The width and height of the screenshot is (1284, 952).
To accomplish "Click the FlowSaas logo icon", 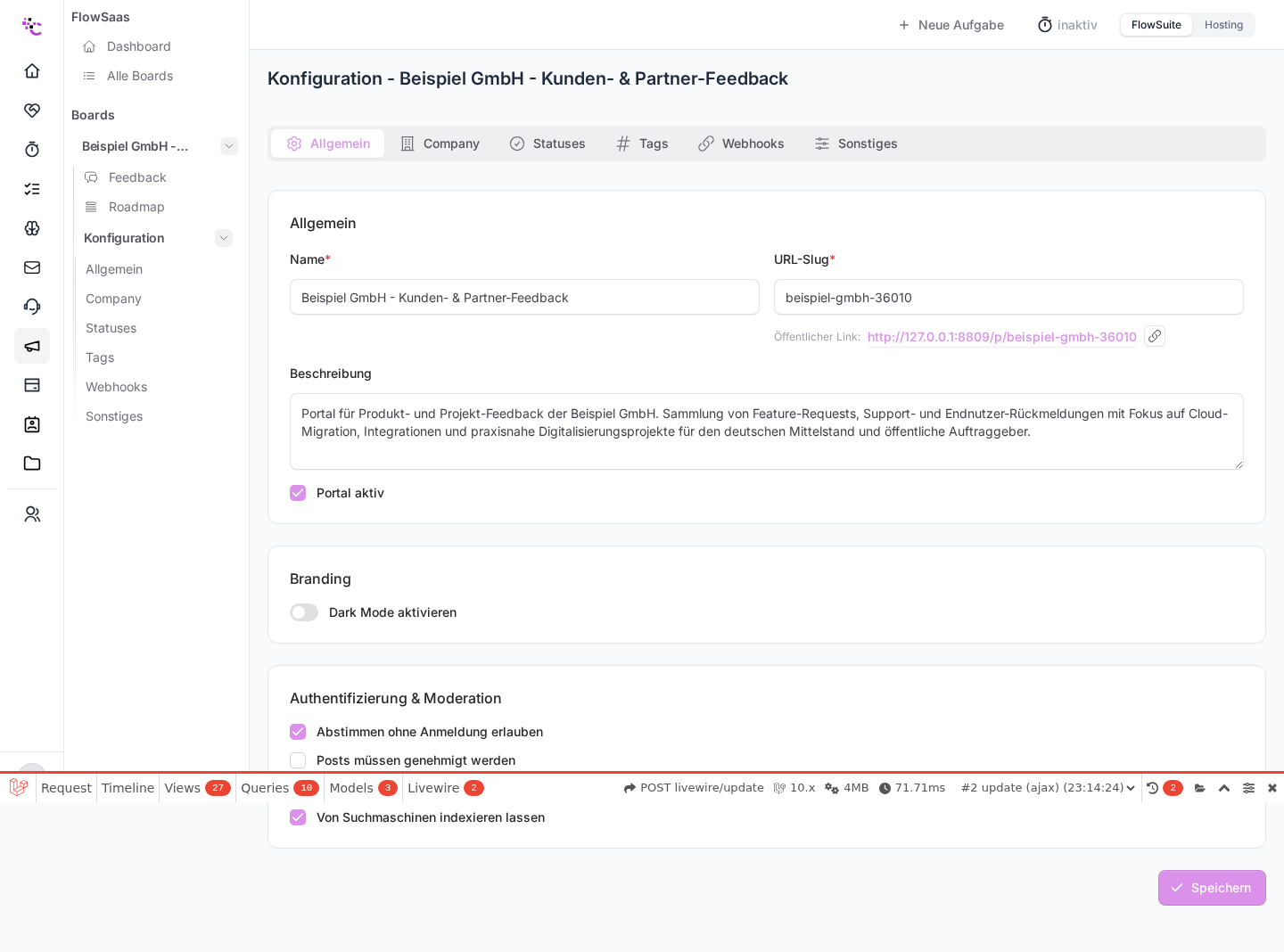I will point(32,26).
